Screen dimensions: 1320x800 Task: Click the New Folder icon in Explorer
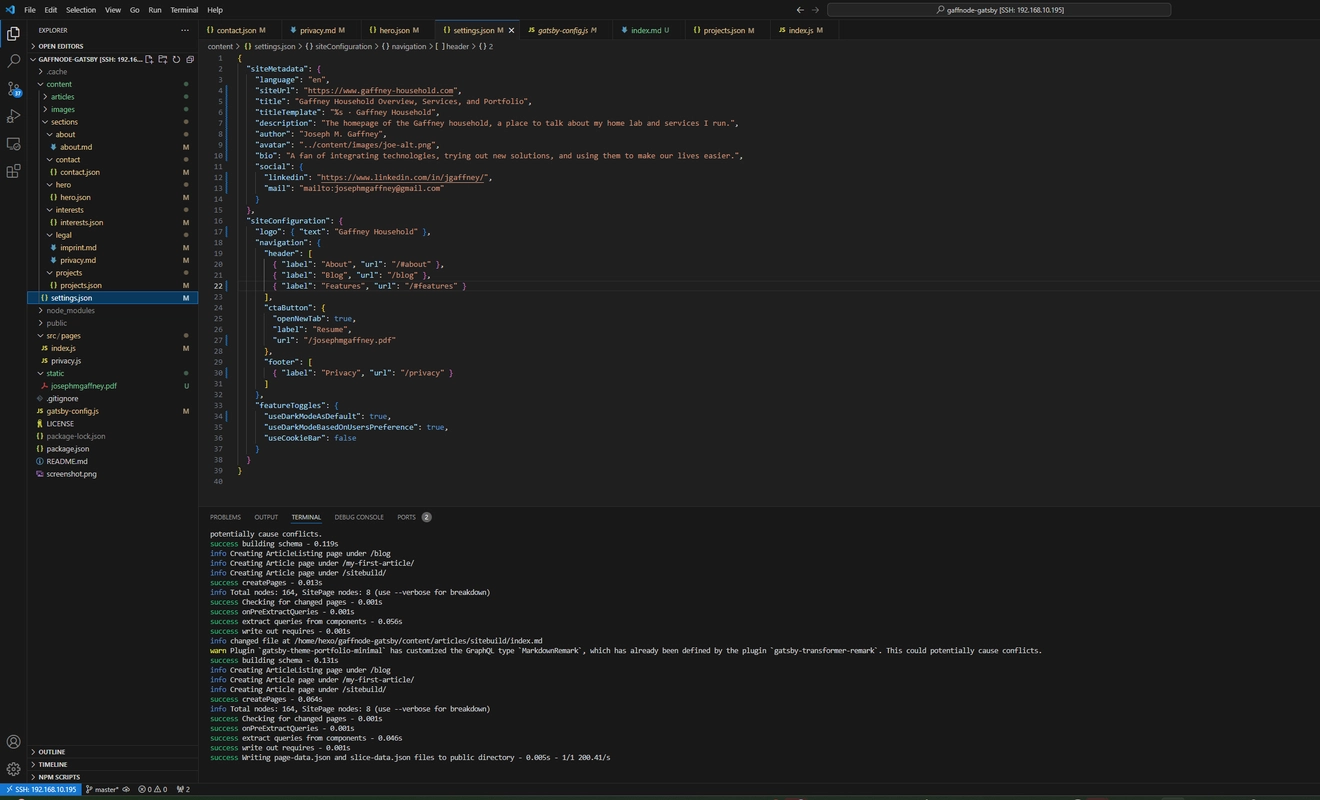tap(163, 59)
